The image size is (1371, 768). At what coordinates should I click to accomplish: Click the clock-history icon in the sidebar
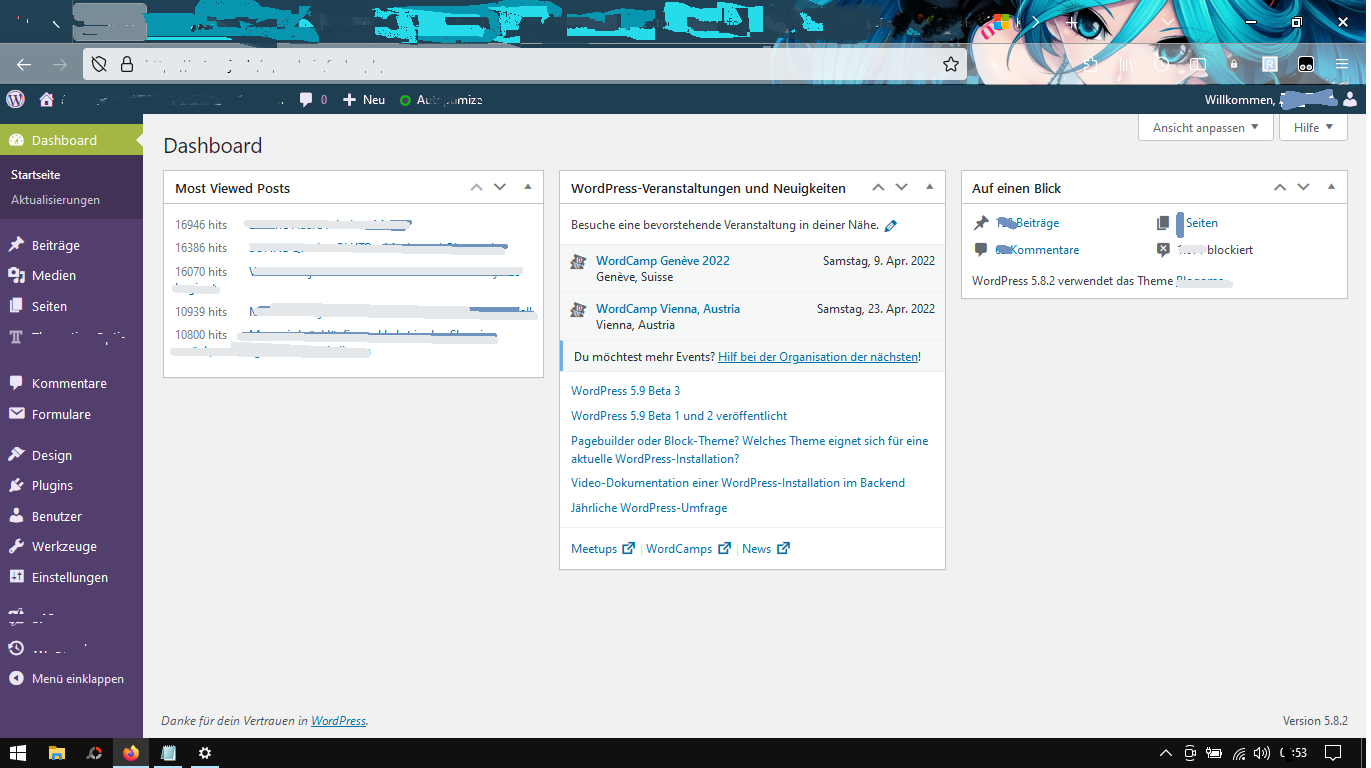click(16, 648)
